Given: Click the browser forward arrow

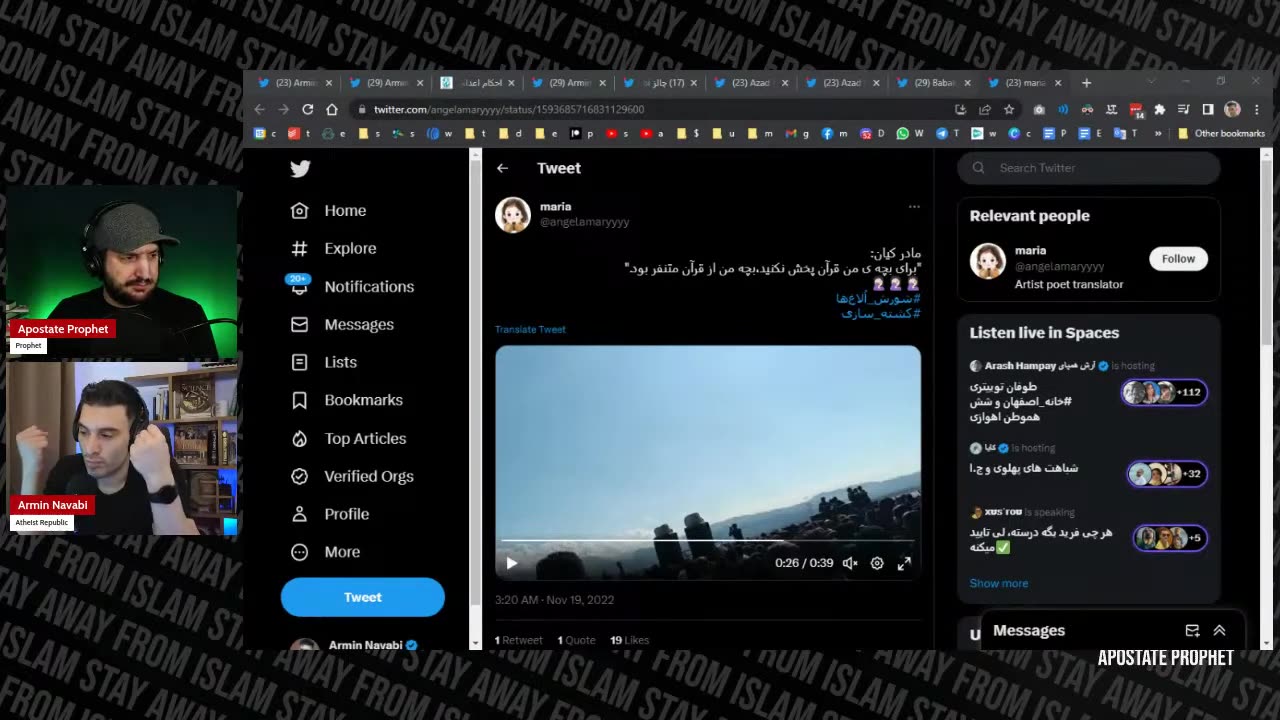Looking at the screenshot, I should coord(284,109).
